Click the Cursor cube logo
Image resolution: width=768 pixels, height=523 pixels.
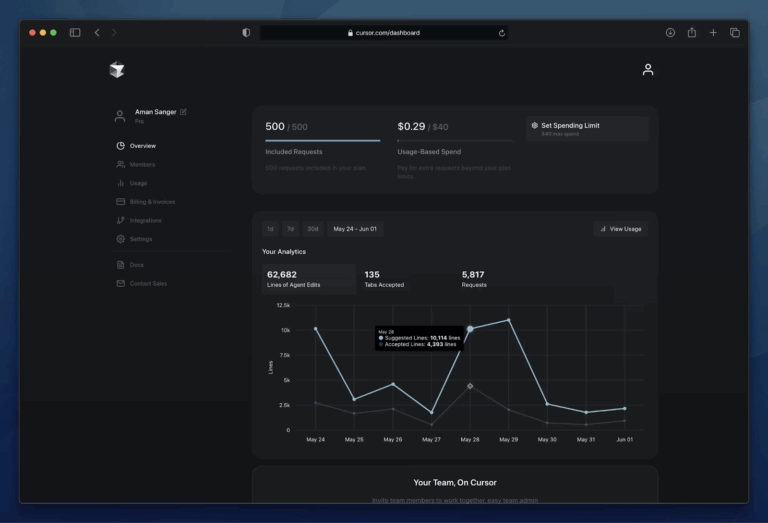pos(118,69)
